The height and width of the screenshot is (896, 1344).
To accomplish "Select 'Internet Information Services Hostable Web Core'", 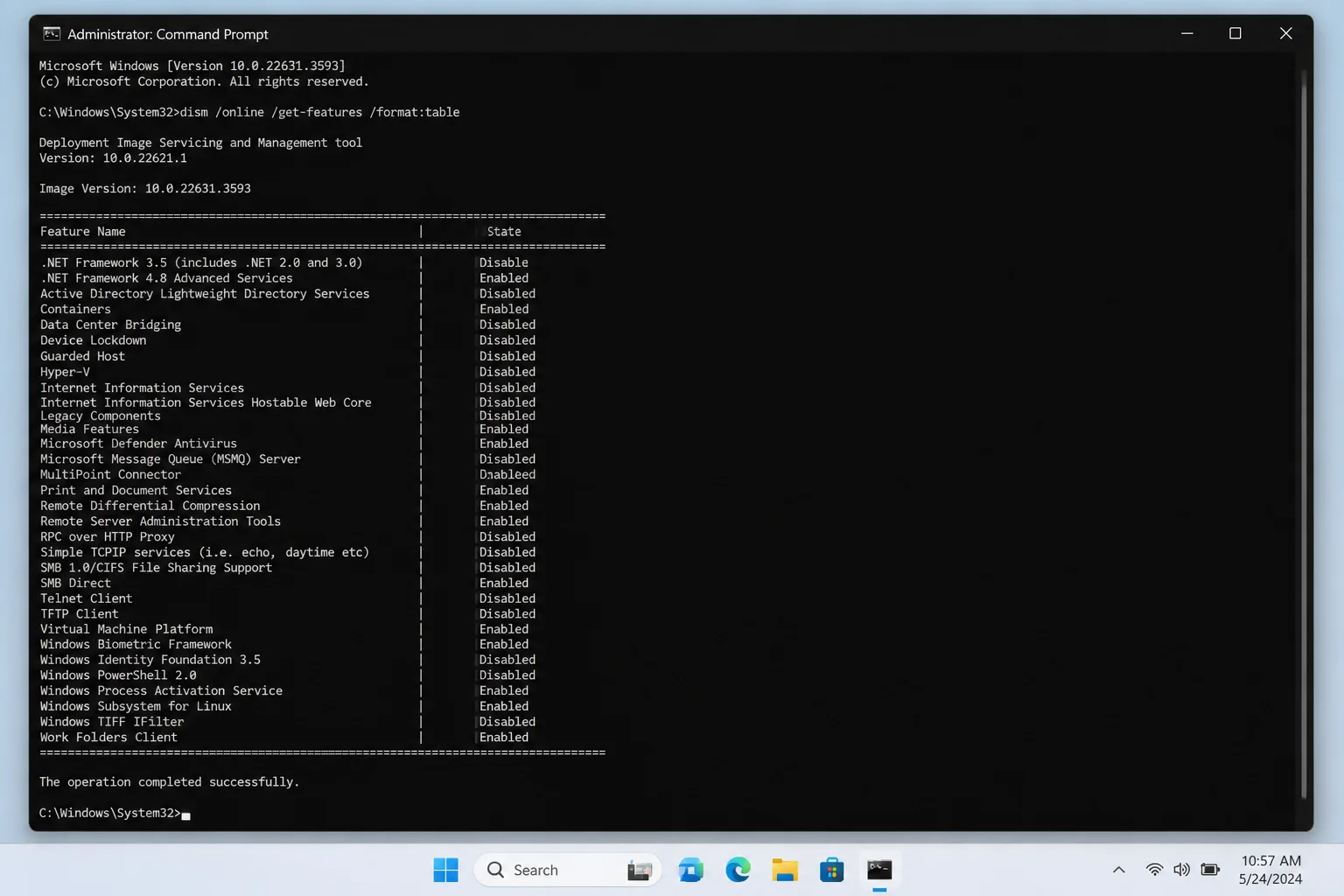I will click(x=206, y=402).
